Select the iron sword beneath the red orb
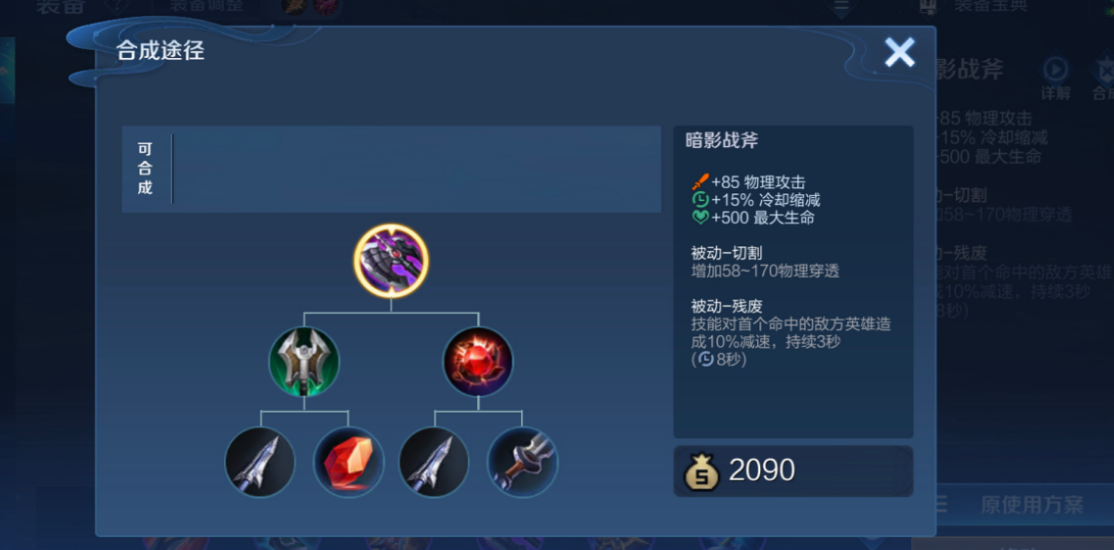1114x550 pixels. [434, 462]
